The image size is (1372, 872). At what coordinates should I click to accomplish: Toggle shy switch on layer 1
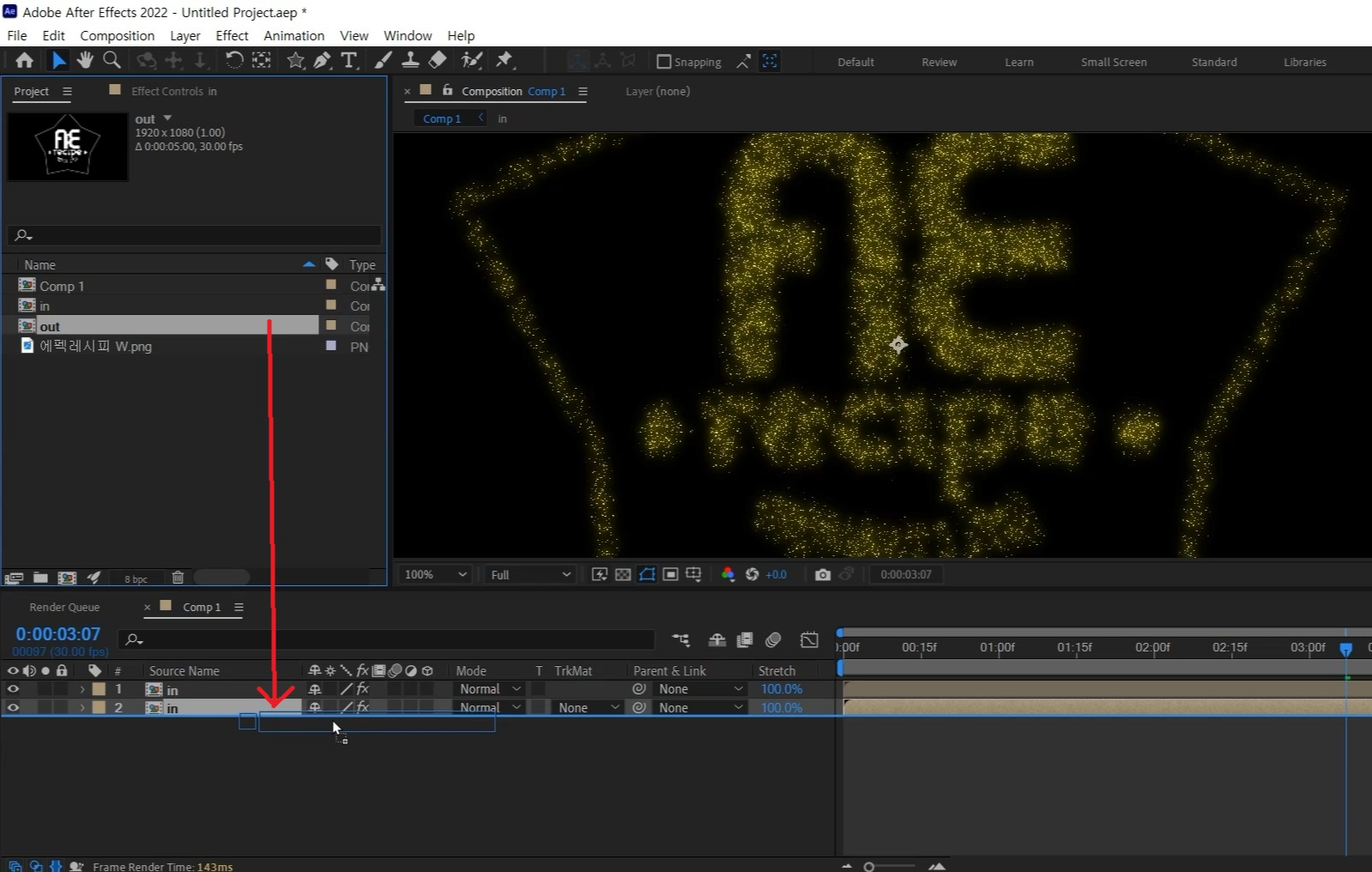315,689
